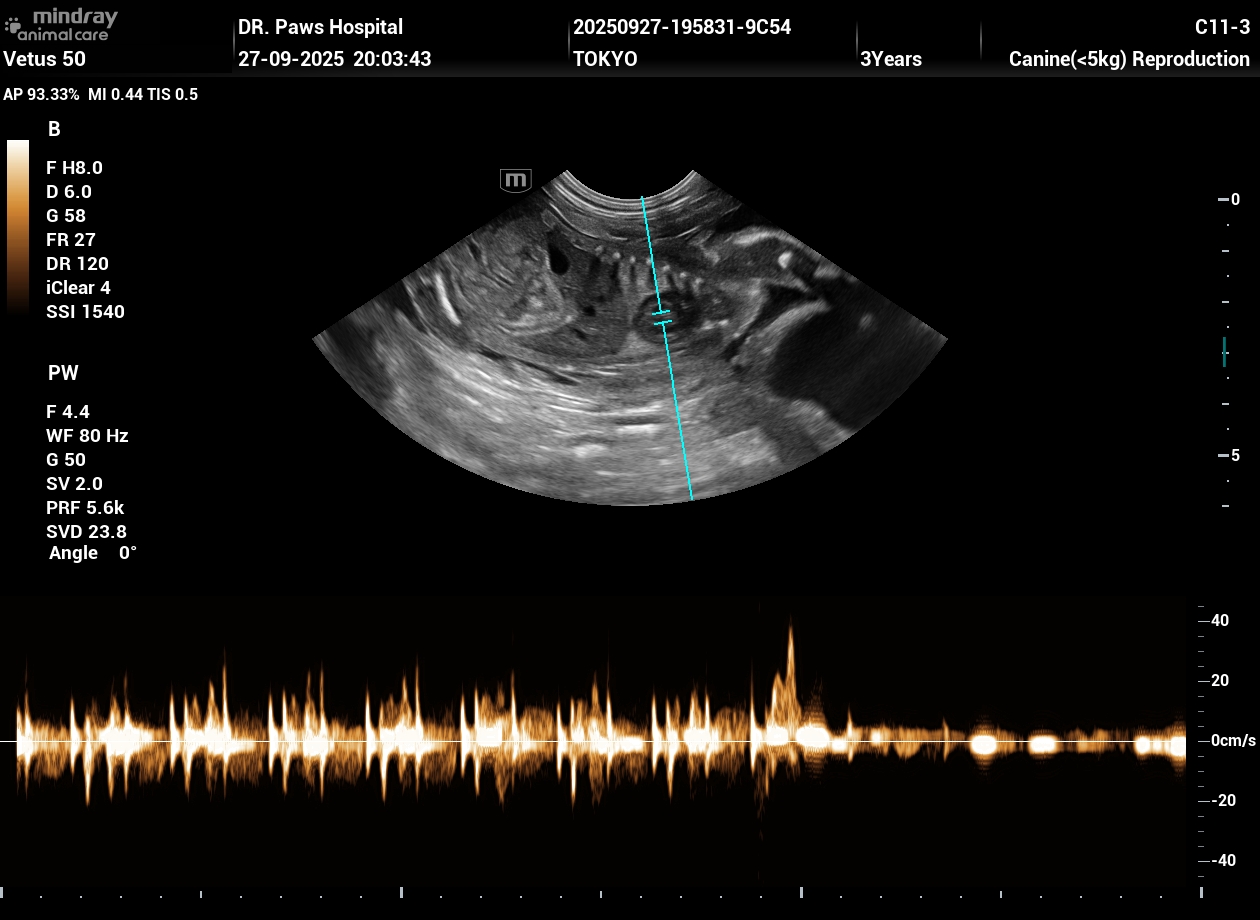This screenshot has width=1260, height=920.
Task: Click the grayscale tint map bar
Action: [18, 226]
